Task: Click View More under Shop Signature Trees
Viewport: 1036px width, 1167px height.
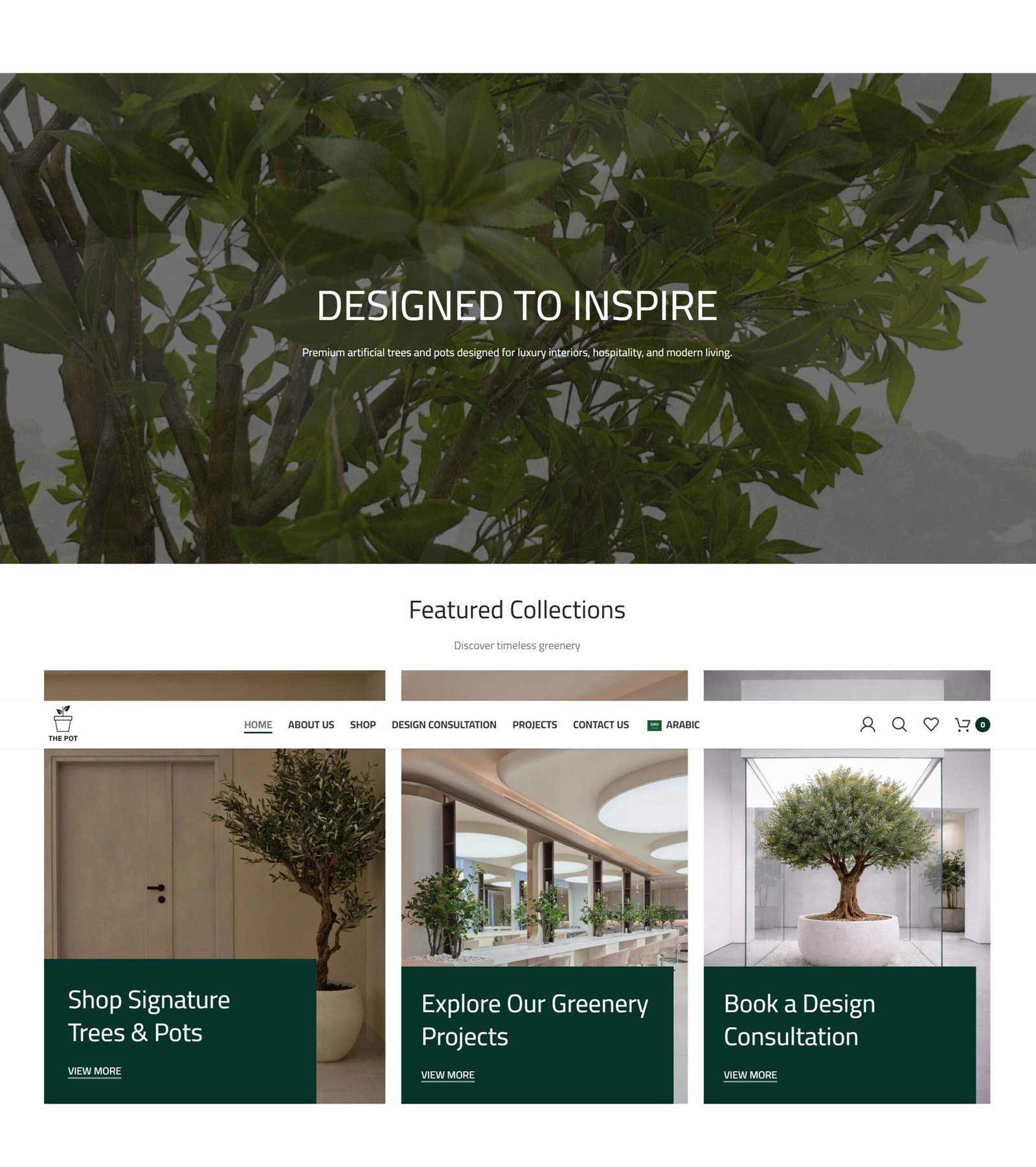Action: [x=95, y=1071]
